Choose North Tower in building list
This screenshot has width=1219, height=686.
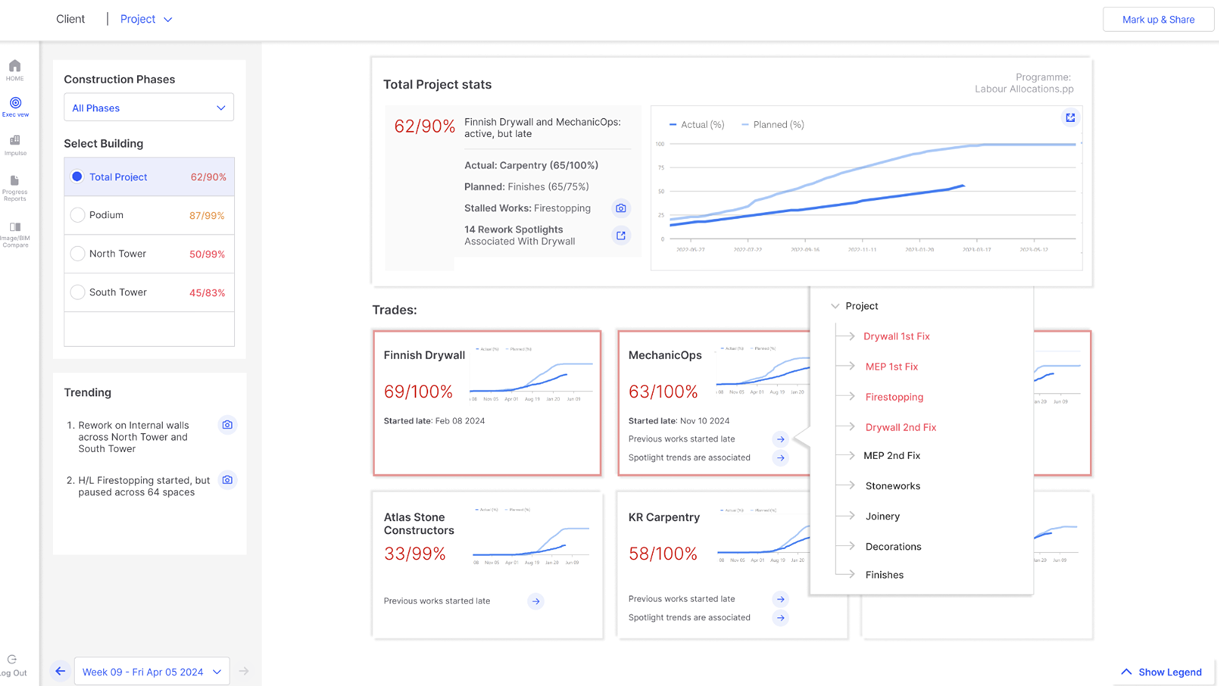tap(78, 253)
